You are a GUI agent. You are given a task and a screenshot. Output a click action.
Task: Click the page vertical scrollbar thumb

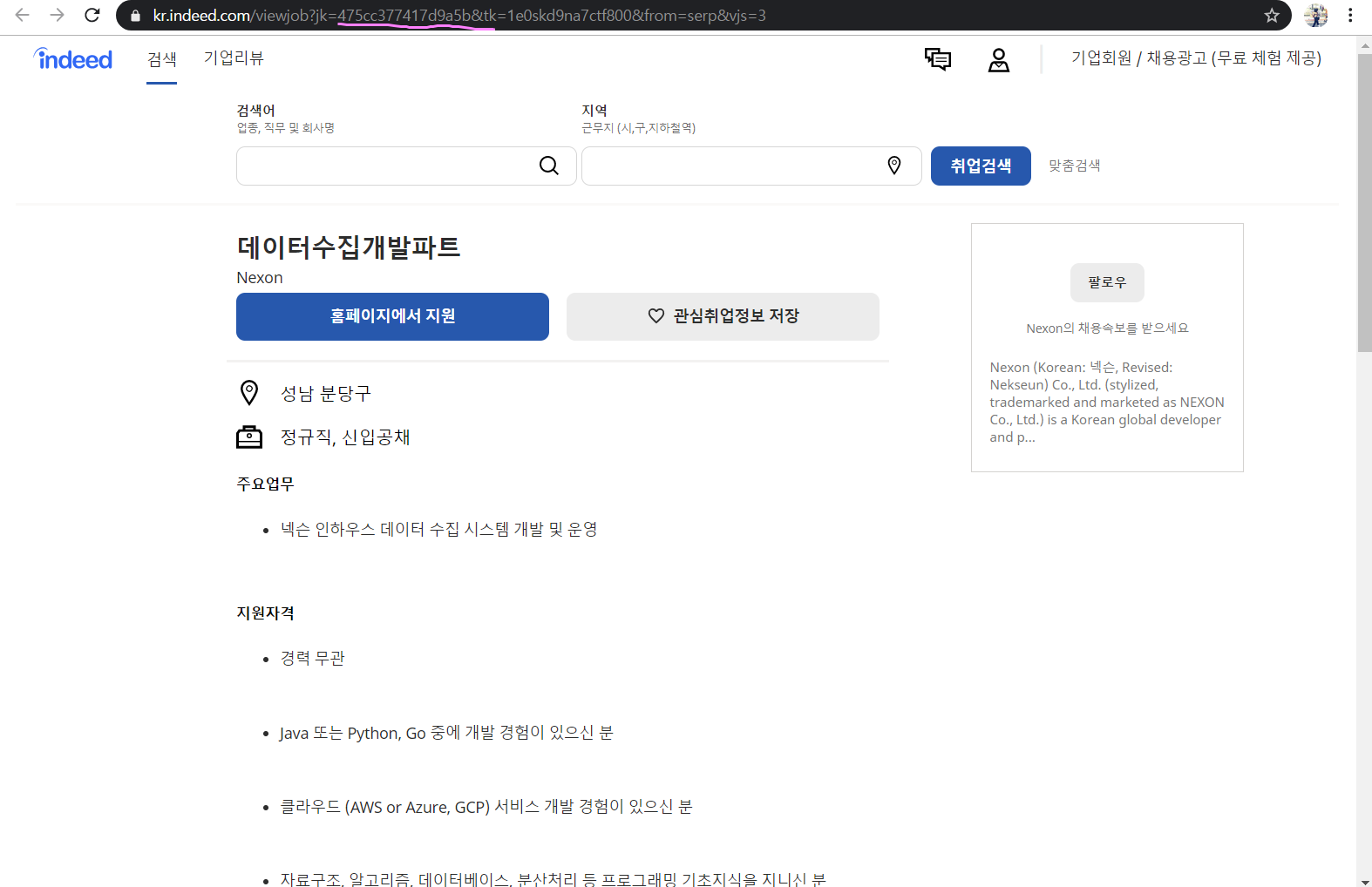[1364, 202]
